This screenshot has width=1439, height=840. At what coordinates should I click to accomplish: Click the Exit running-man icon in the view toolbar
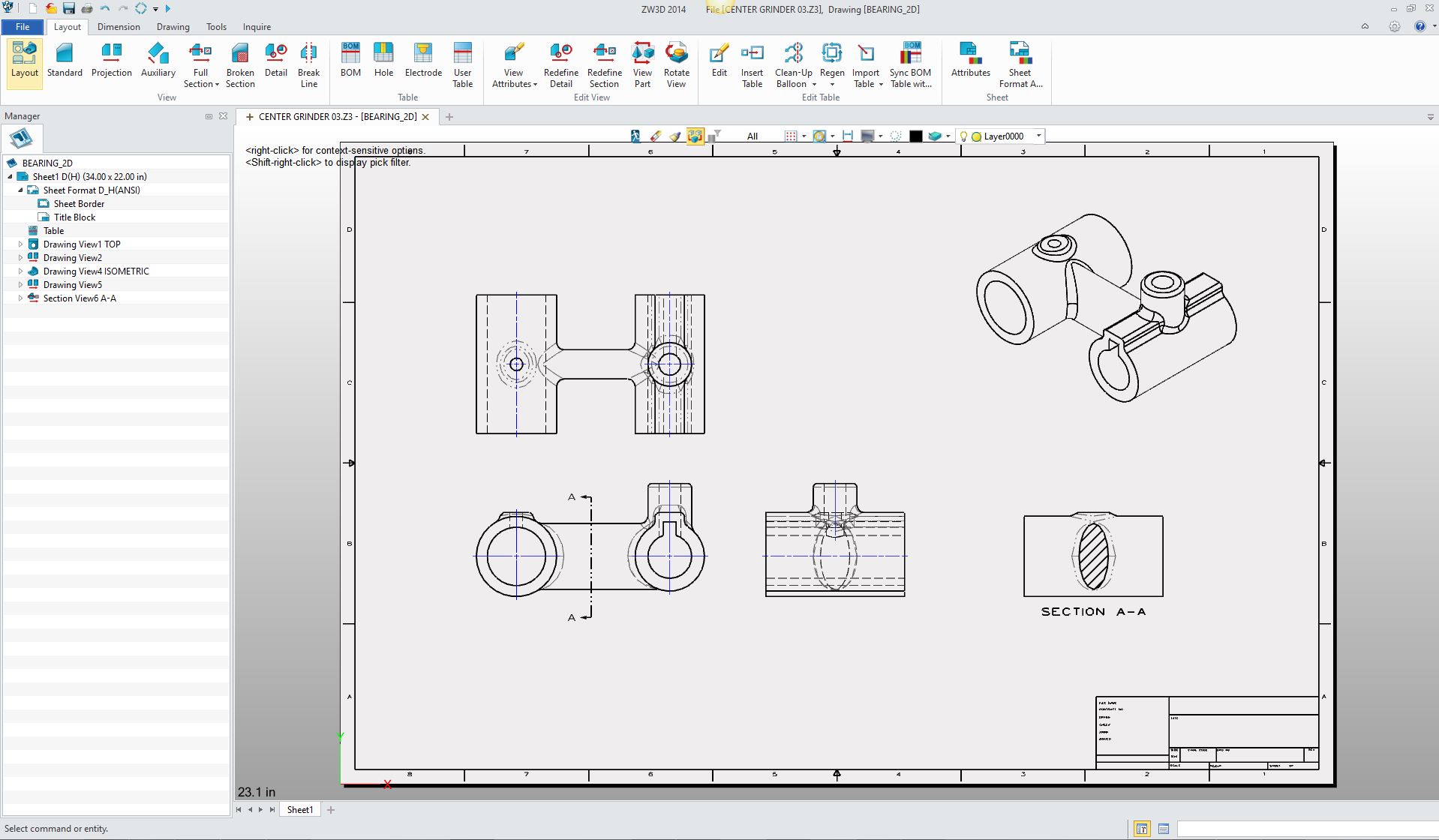pyautogui.click(x=635, y=136)
